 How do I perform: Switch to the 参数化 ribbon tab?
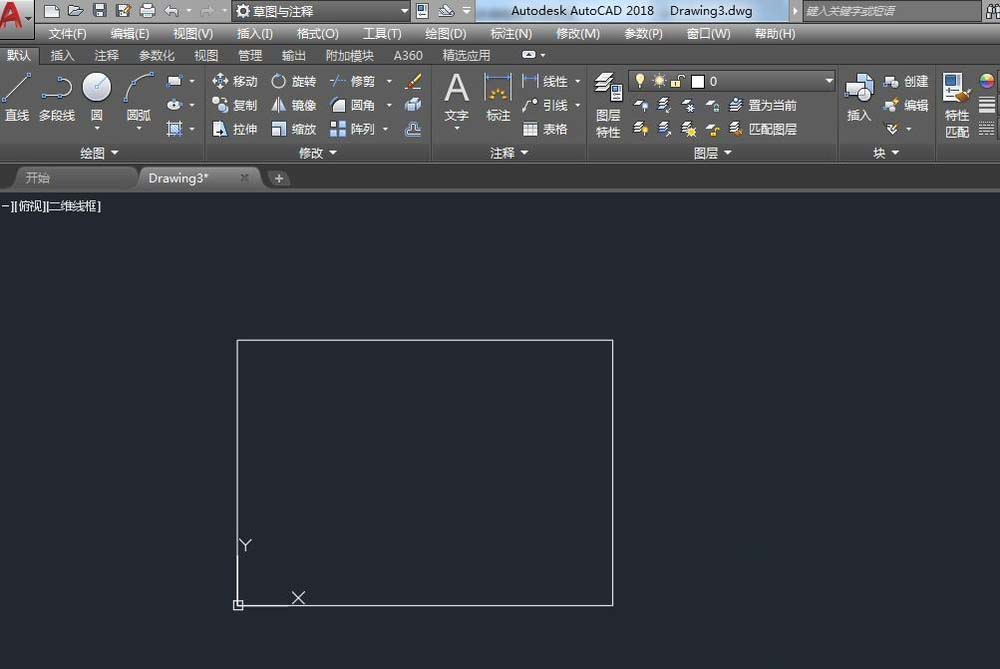(156, 56)
